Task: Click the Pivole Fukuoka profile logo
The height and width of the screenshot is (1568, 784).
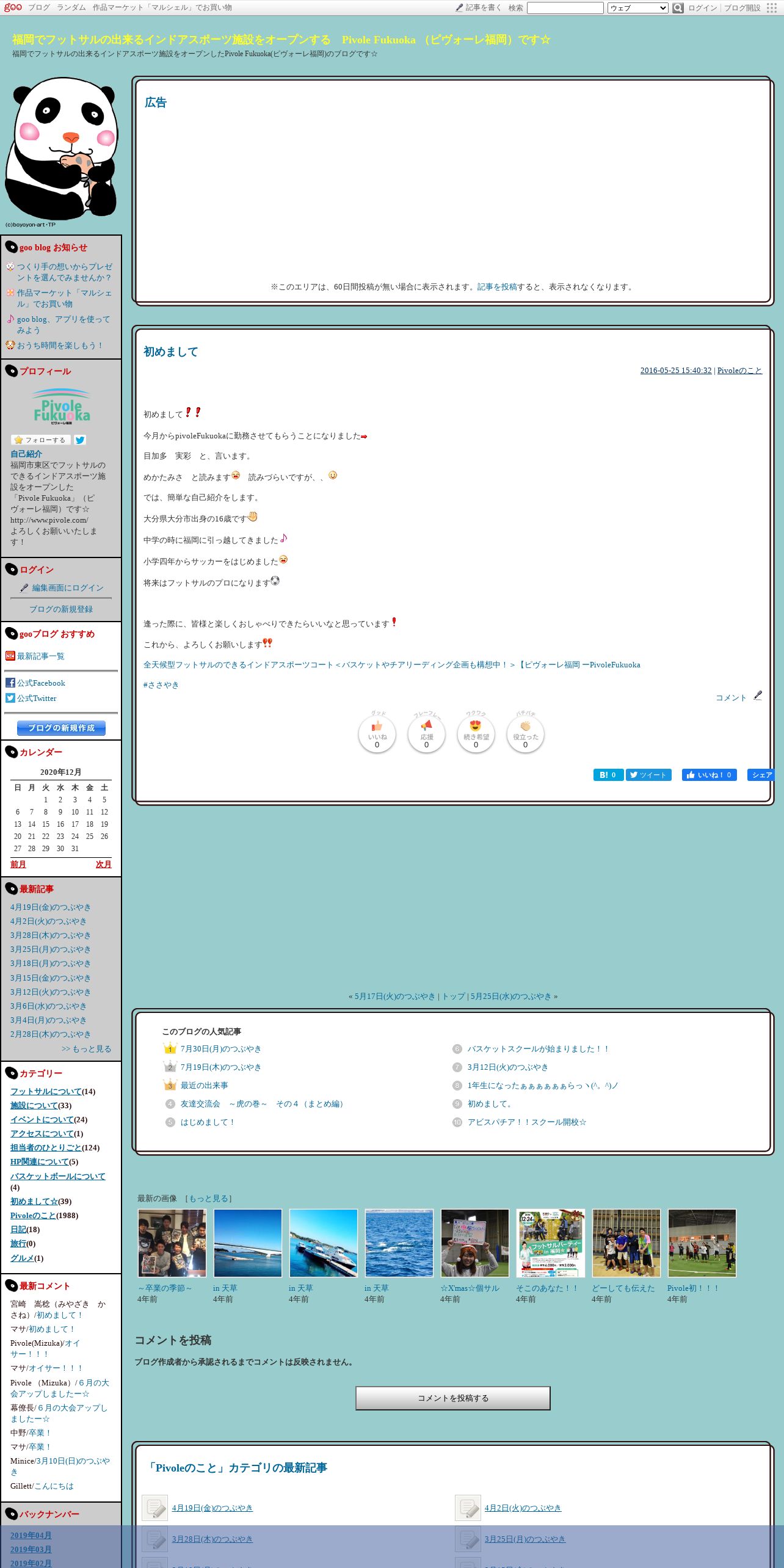Action: pyautogui.click(x=61, y=406)
